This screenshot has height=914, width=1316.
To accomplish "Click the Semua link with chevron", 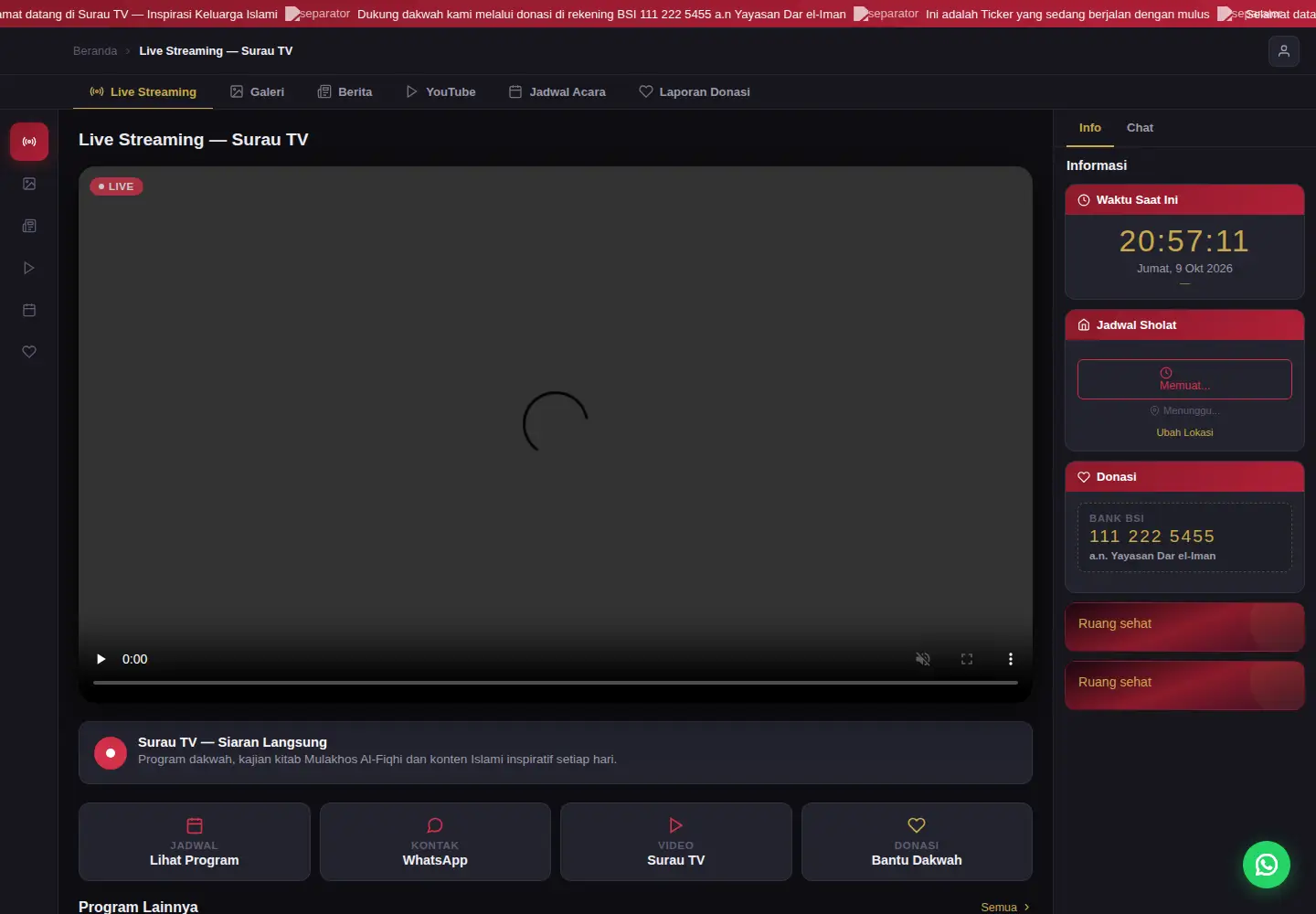I will click(1005, 907).
